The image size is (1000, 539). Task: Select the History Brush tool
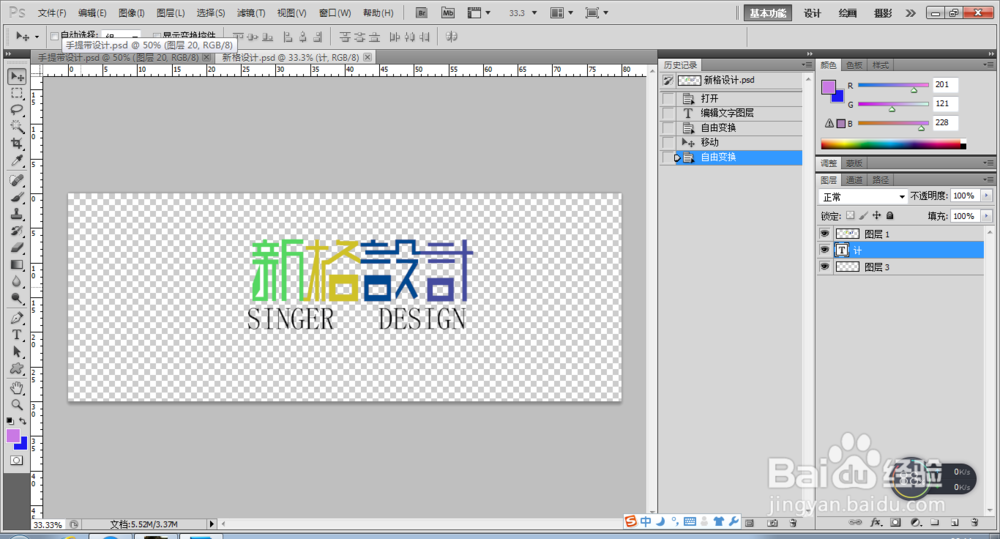tap(17, 231)
